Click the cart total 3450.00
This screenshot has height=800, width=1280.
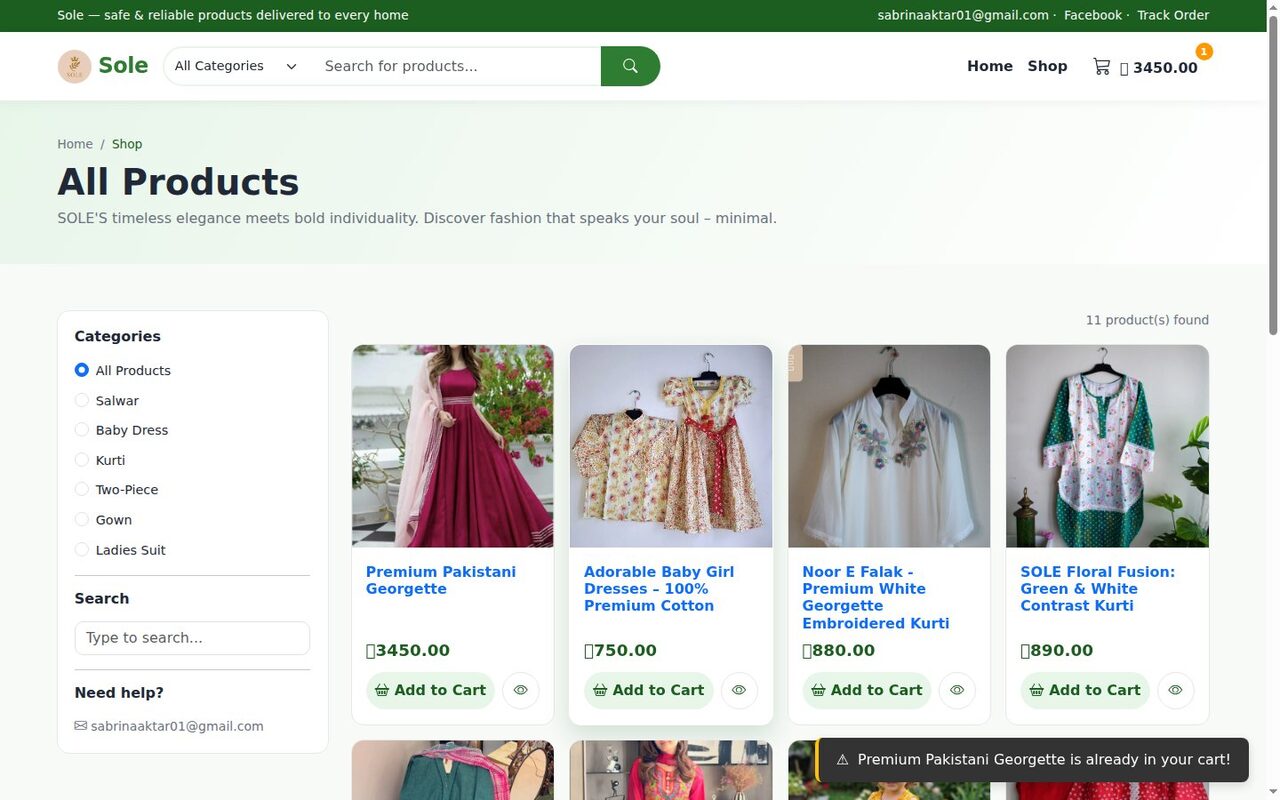1158,68
